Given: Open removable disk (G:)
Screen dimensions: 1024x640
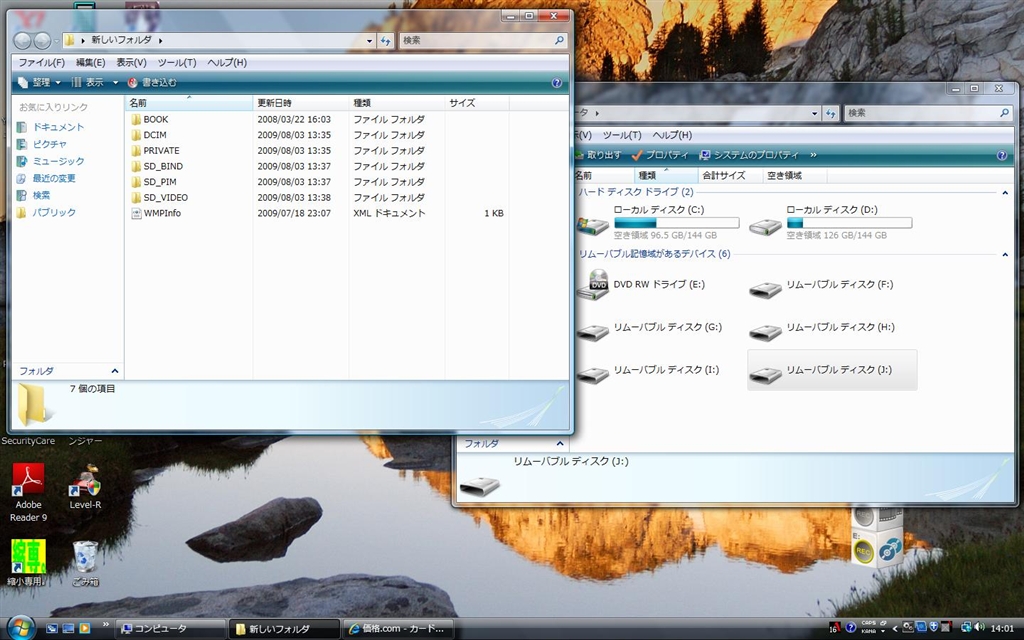Looking at the screenshot, I should tap(666, 328).
